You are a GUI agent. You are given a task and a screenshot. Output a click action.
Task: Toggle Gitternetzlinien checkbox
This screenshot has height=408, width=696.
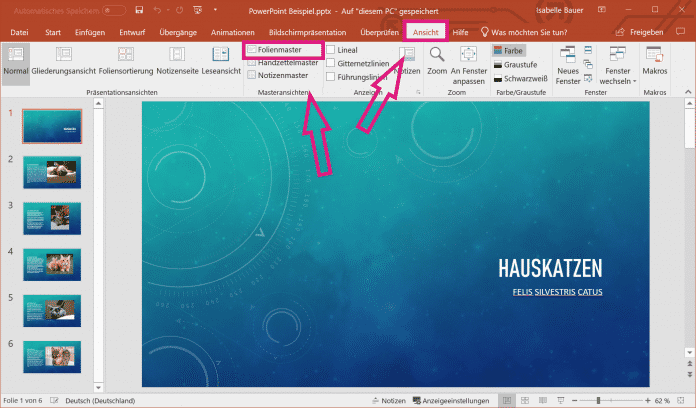[x=332, y=63]
